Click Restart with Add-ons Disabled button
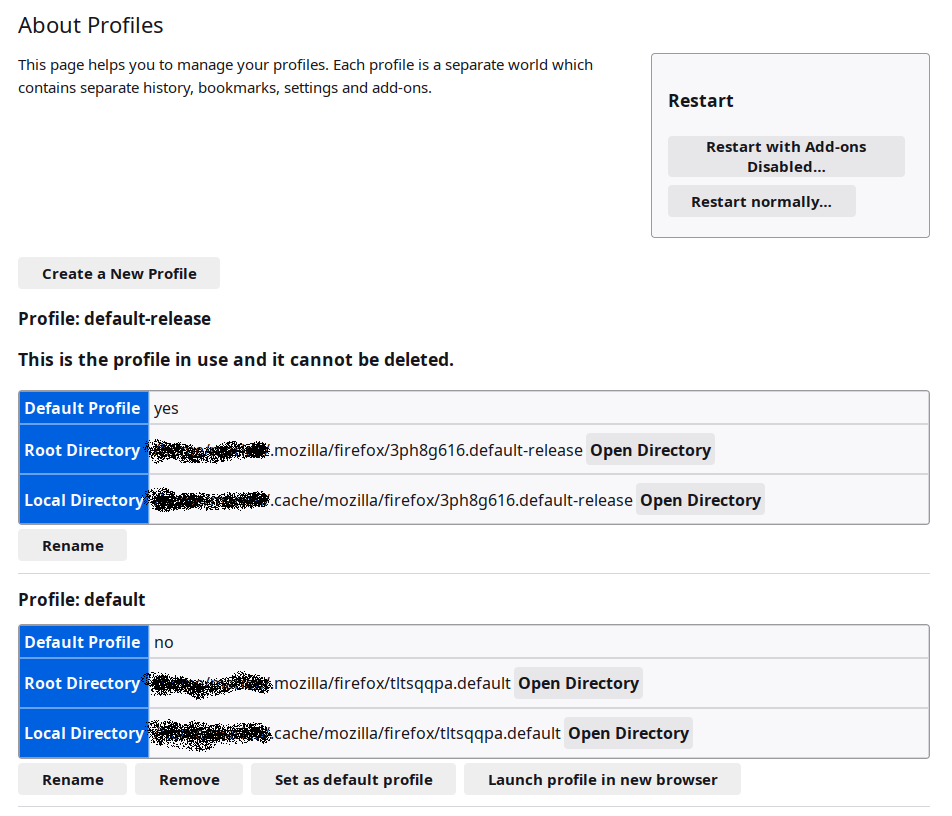 (x=786, y=157)
